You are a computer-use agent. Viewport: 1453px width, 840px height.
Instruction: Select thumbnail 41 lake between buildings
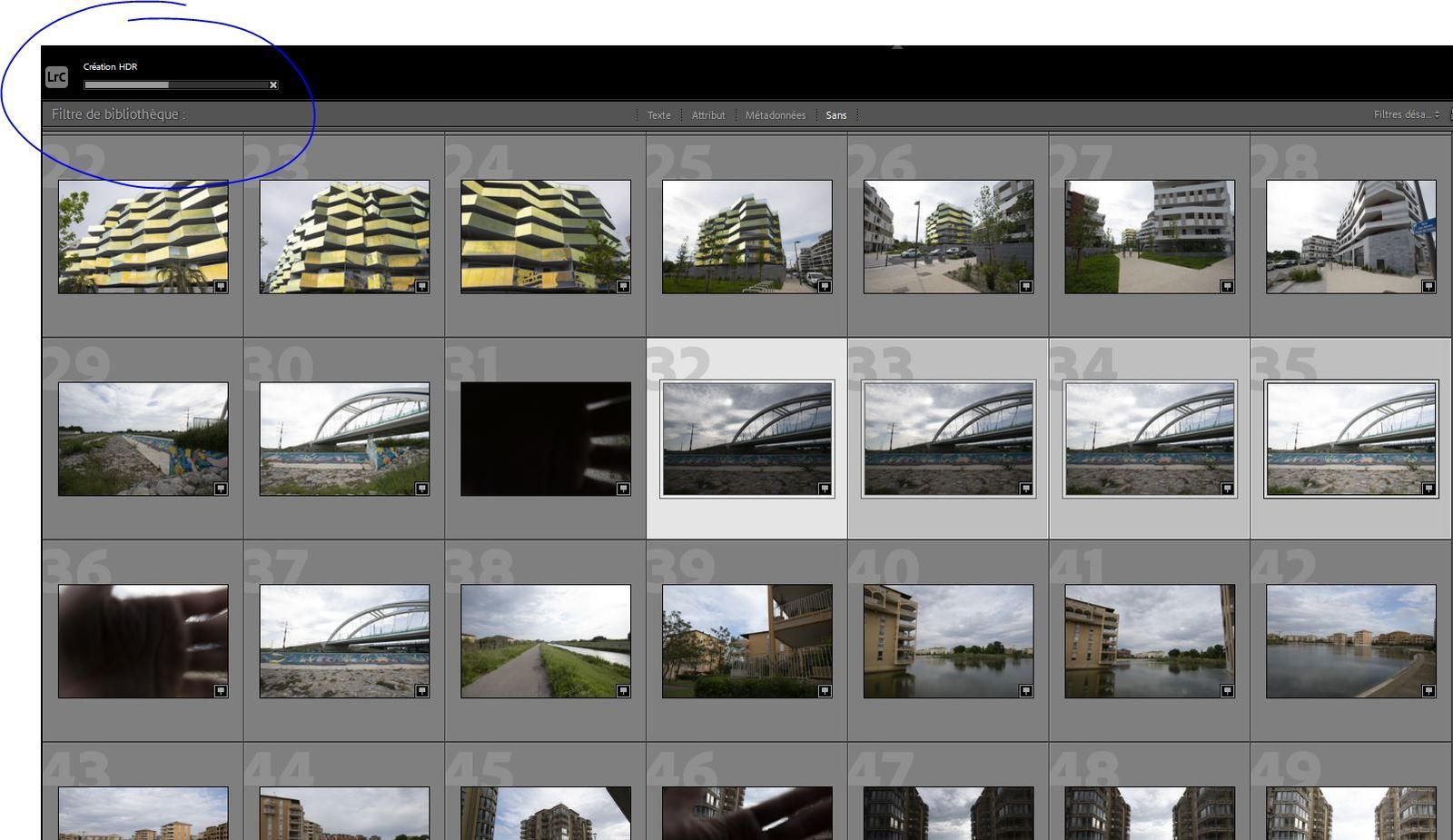pyautogui.click(x=1150, y=642)
